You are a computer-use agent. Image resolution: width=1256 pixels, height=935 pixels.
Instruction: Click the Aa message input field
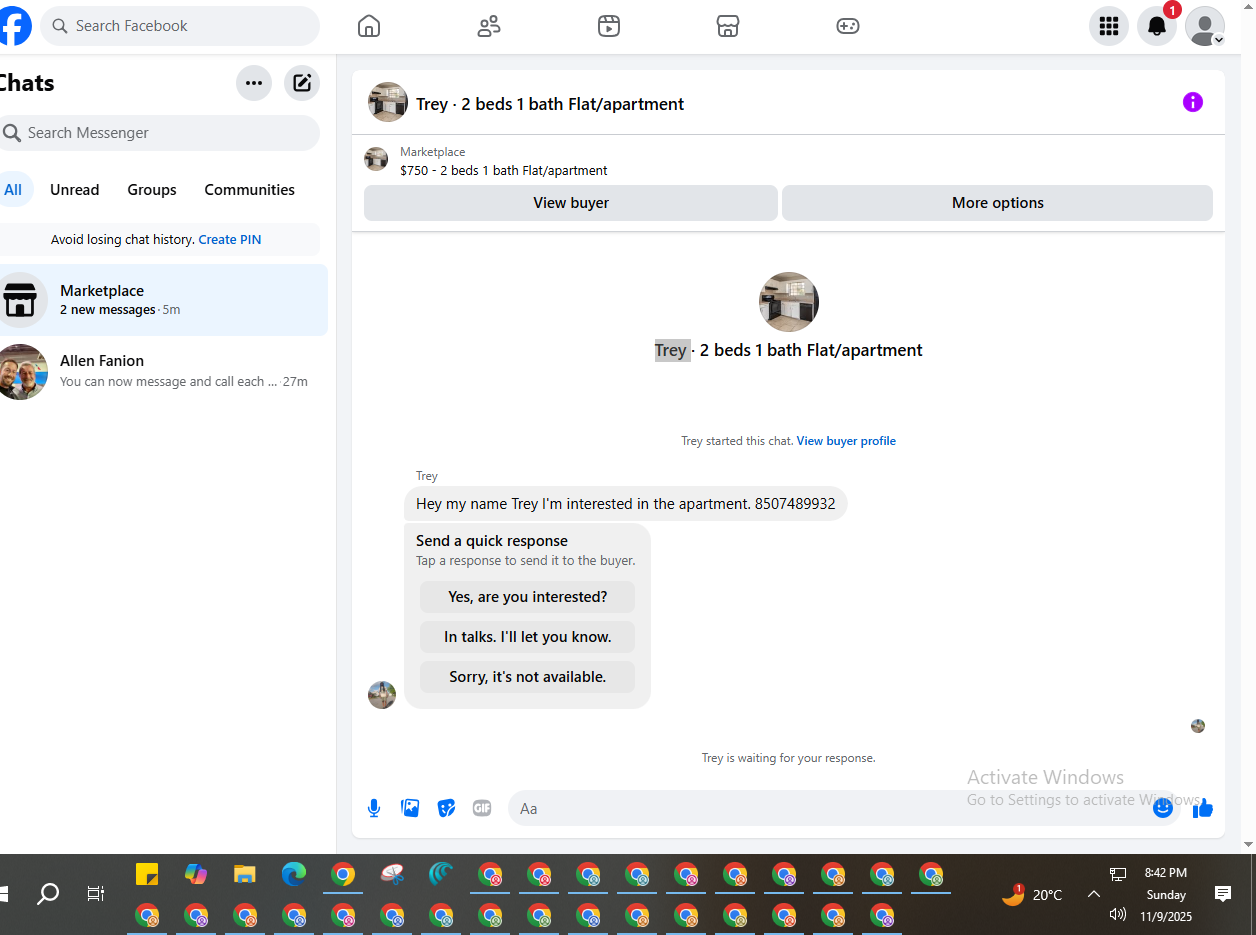pyautogui.click(x=830, y=808)
